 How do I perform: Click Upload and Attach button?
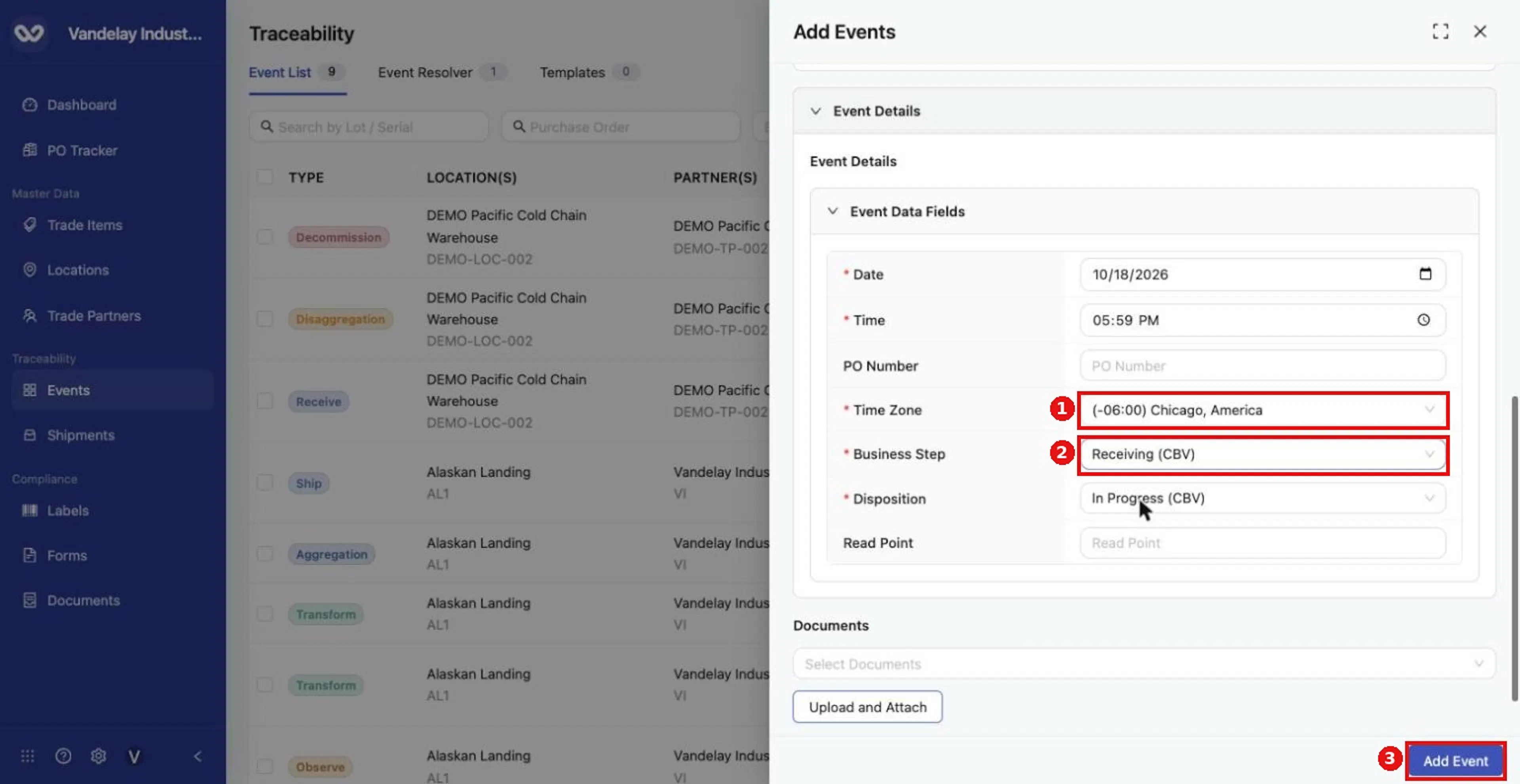[x=867, y=707]
